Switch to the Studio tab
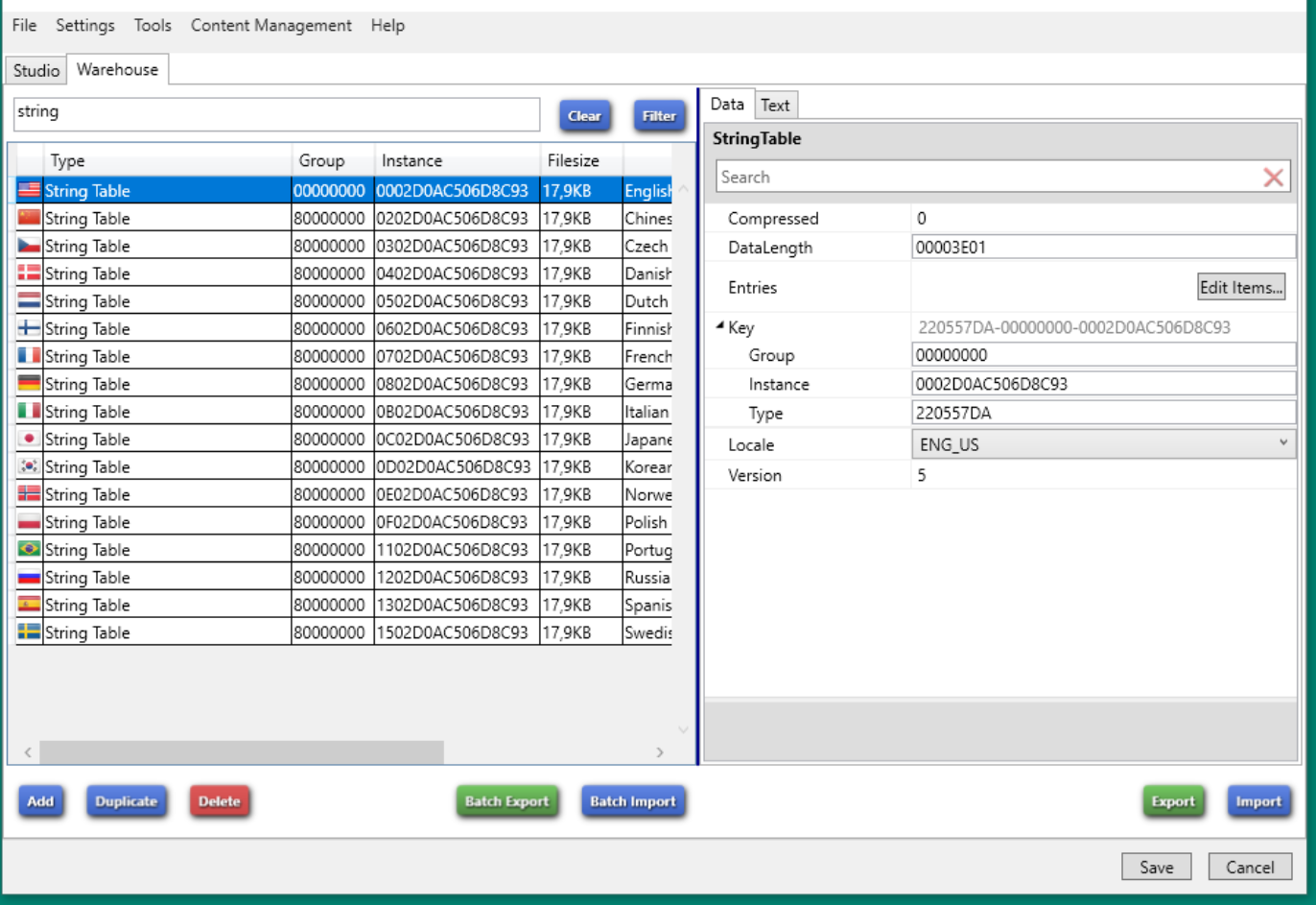Image resolution: width=1316 pixels, height=905 pixels. click(x=36, y=70)
